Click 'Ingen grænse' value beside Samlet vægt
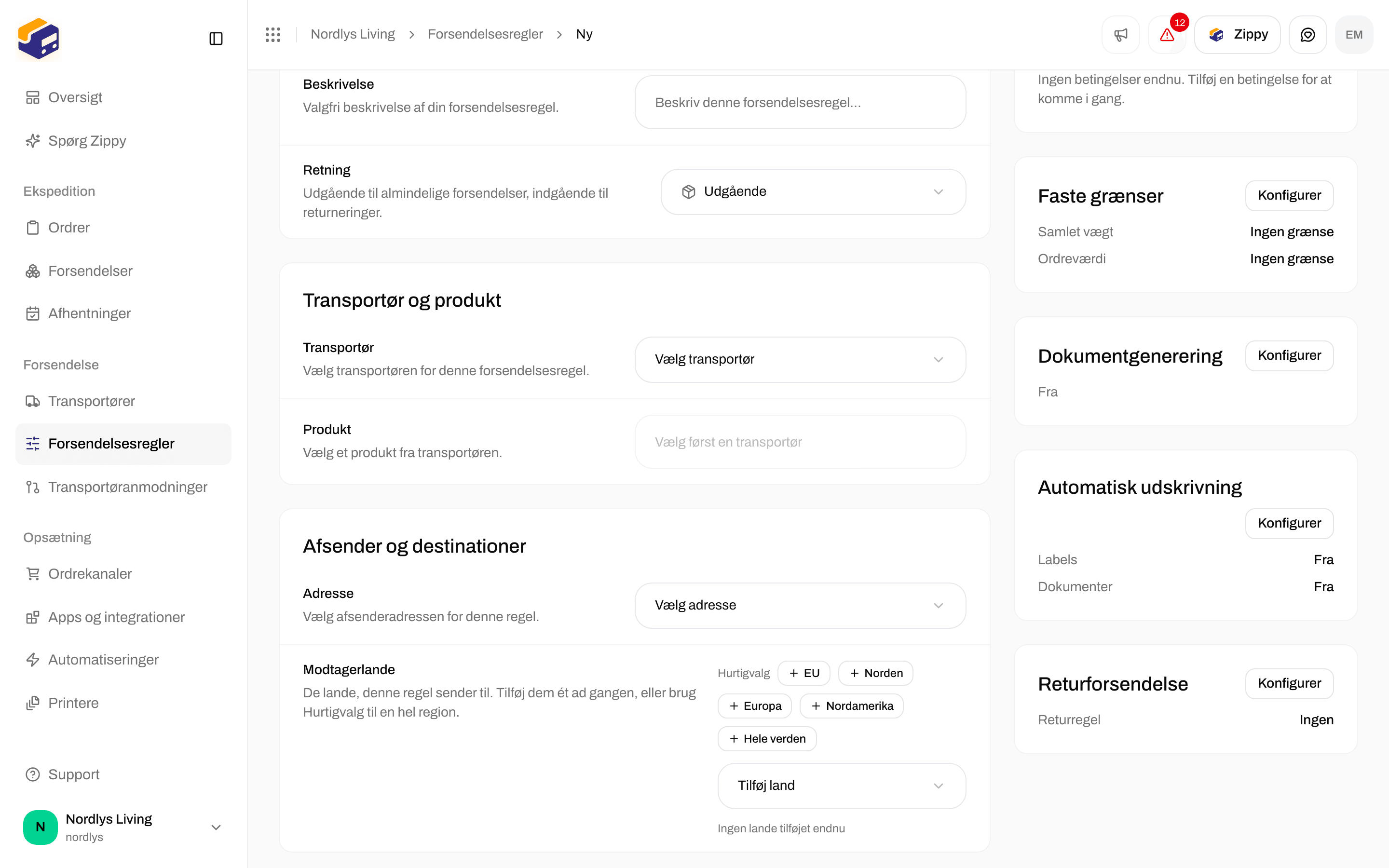Viewport: 1389px width, 868px height. coord(1292,232)
